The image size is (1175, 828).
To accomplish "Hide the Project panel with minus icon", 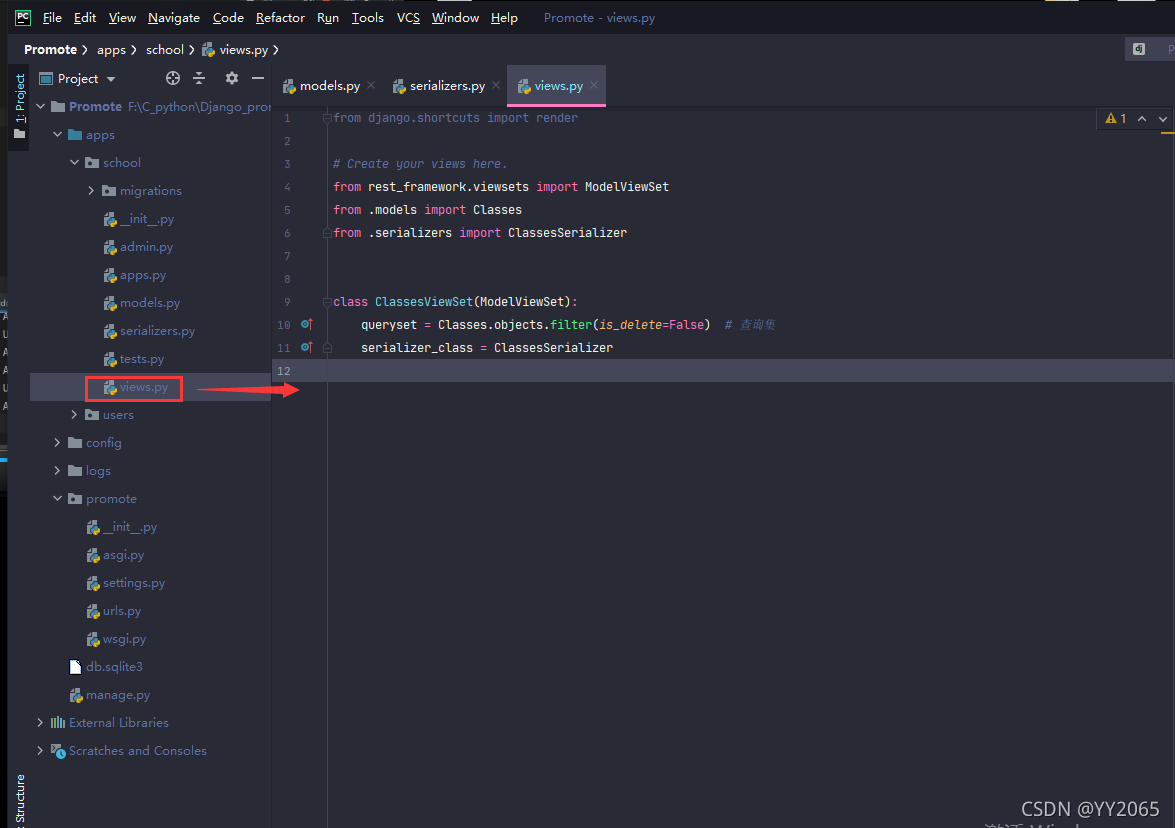I will (258, 78).
